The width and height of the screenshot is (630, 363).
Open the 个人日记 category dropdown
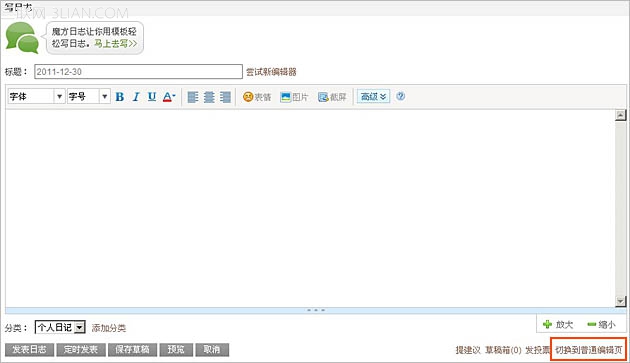60,328
